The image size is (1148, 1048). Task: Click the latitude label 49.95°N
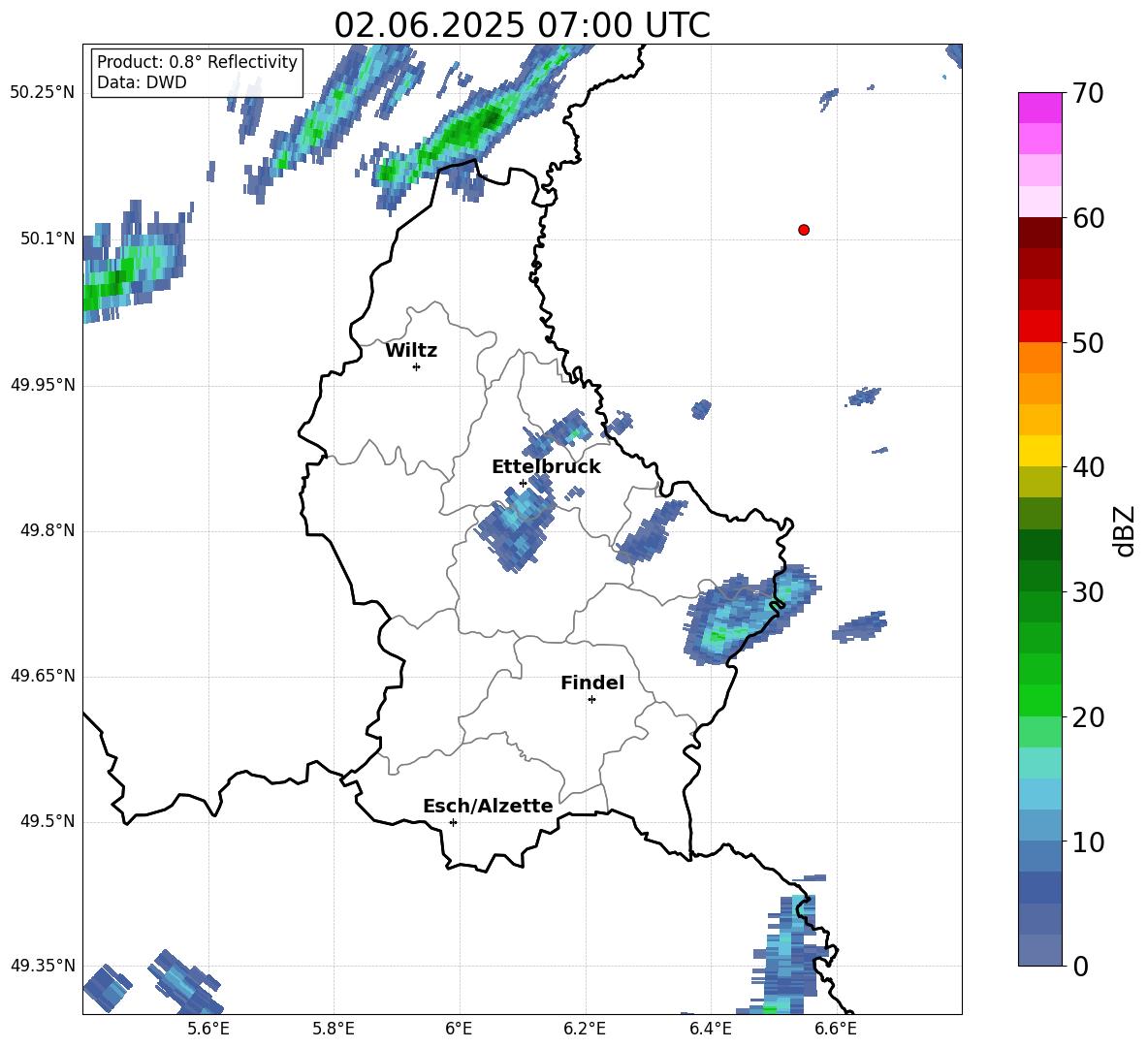point(43,384)
